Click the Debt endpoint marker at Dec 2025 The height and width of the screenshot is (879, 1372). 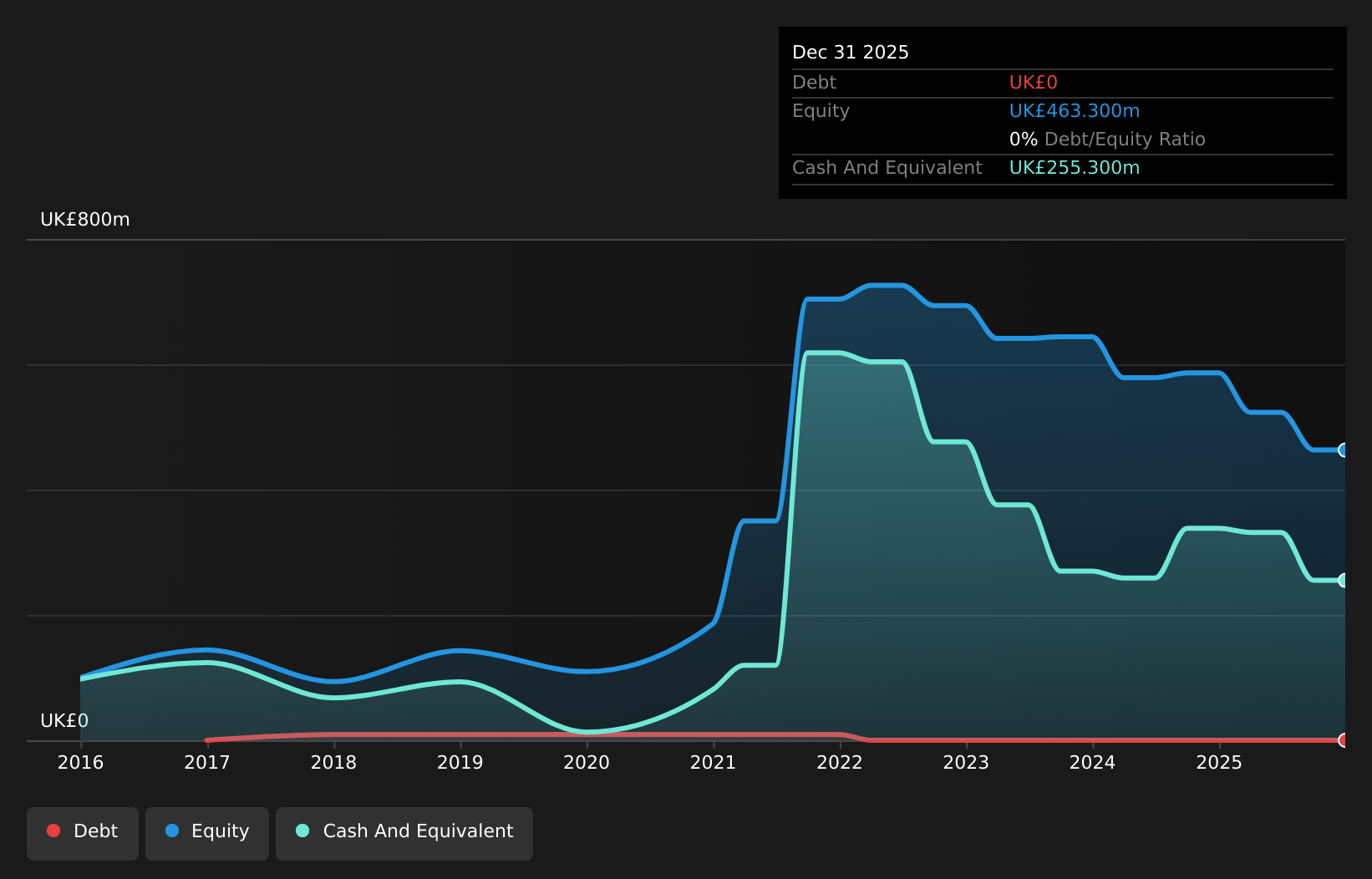[1344, 740]
